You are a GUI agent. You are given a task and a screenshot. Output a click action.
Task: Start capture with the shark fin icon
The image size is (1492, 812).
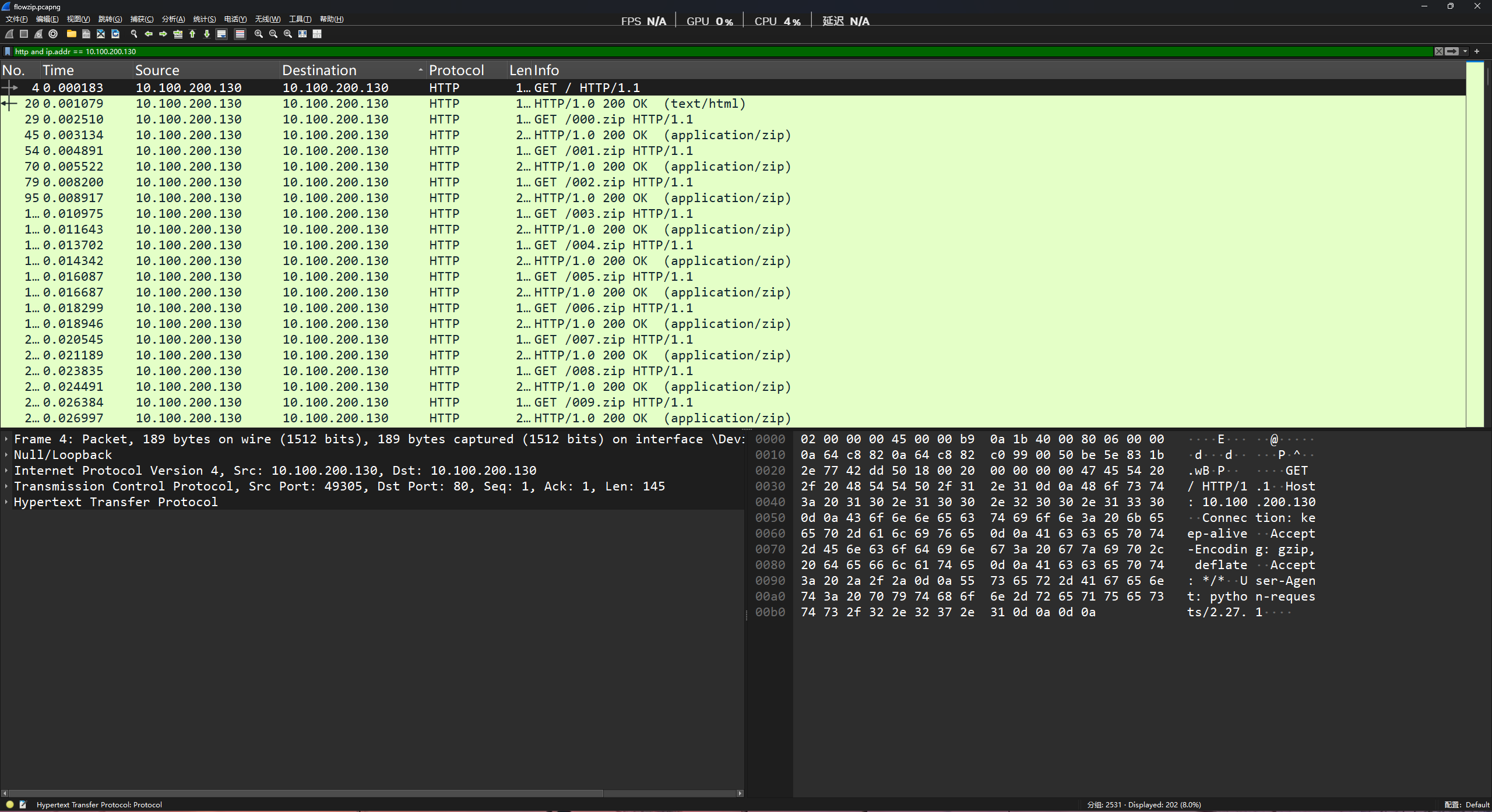tap(9, 34)
